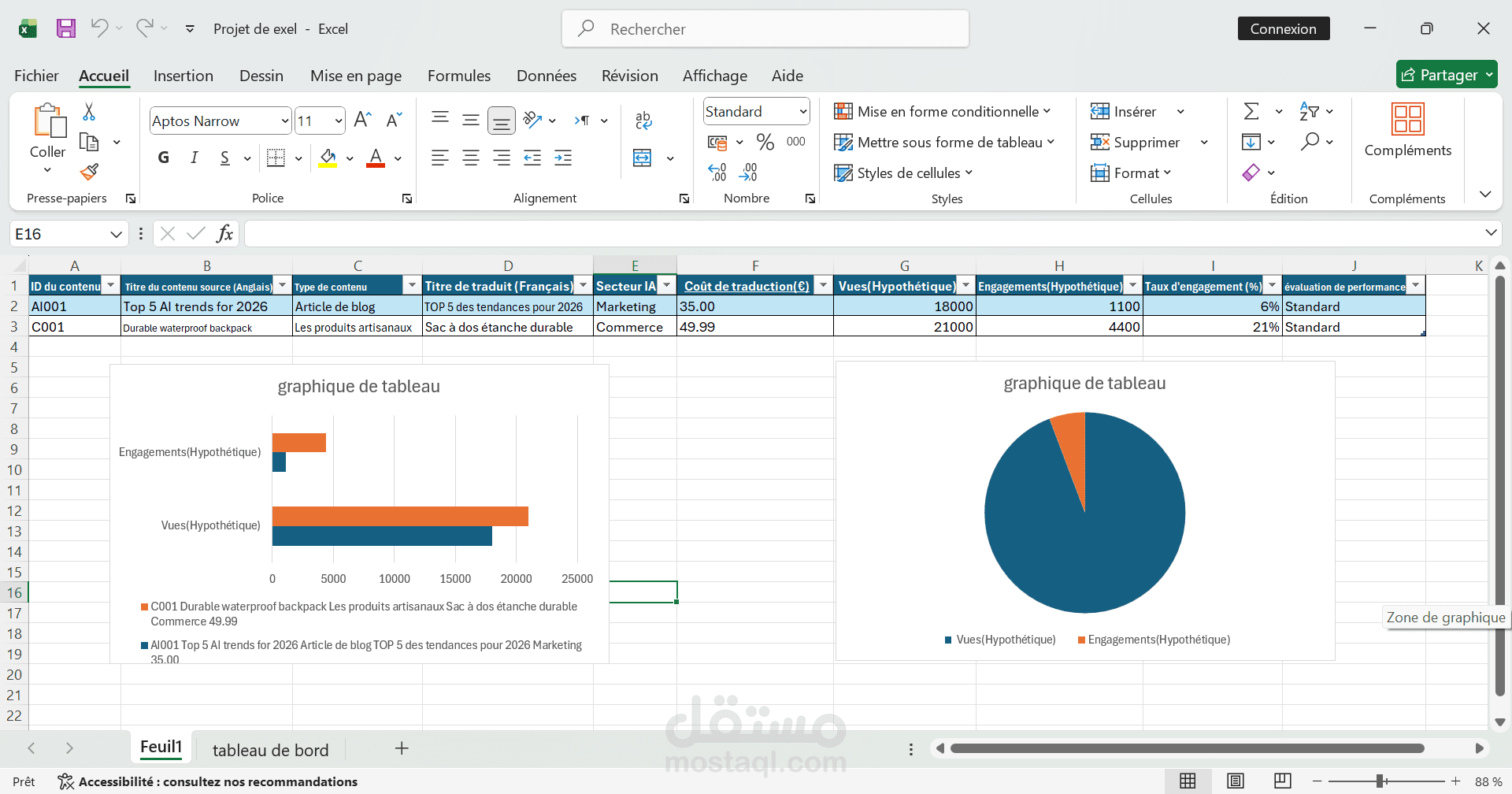Open the Standard number format dropdown
Screen dimensions: 1512x794
pos(802,111)
